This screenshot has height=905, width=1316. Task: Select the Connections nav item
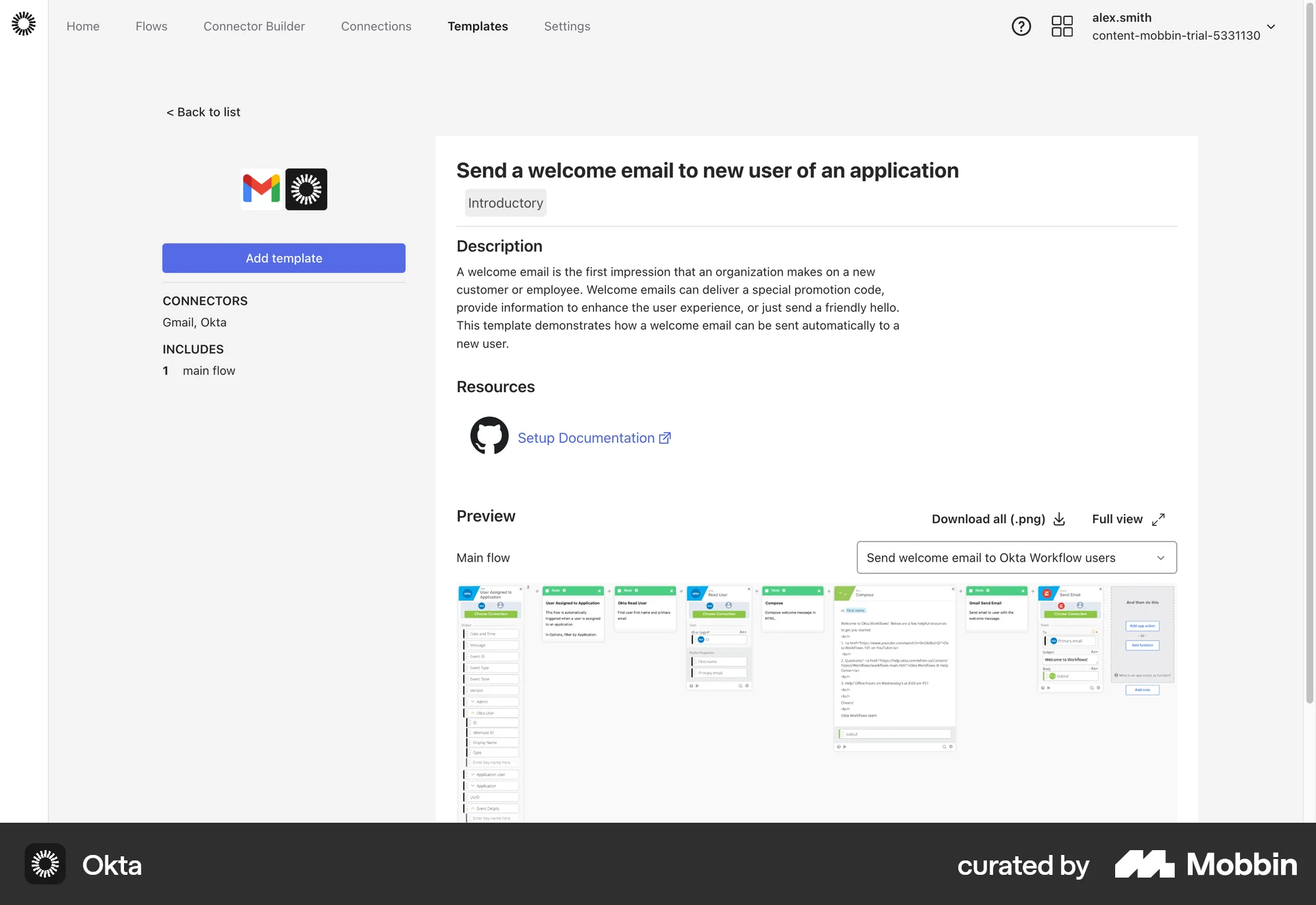click(376, 26)
